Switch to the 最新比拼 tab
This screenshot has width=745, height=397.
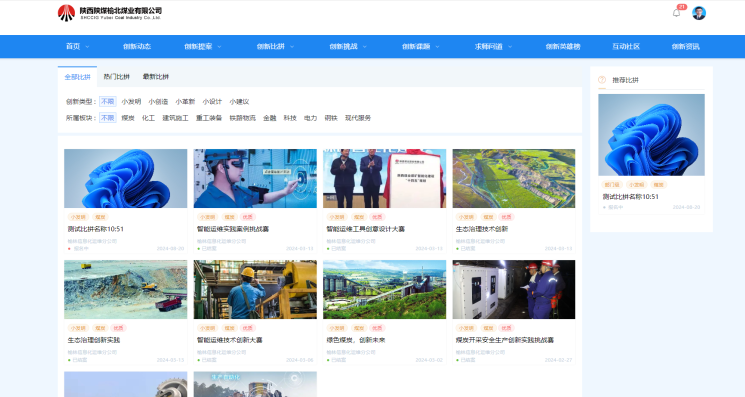tap(155, 76)
